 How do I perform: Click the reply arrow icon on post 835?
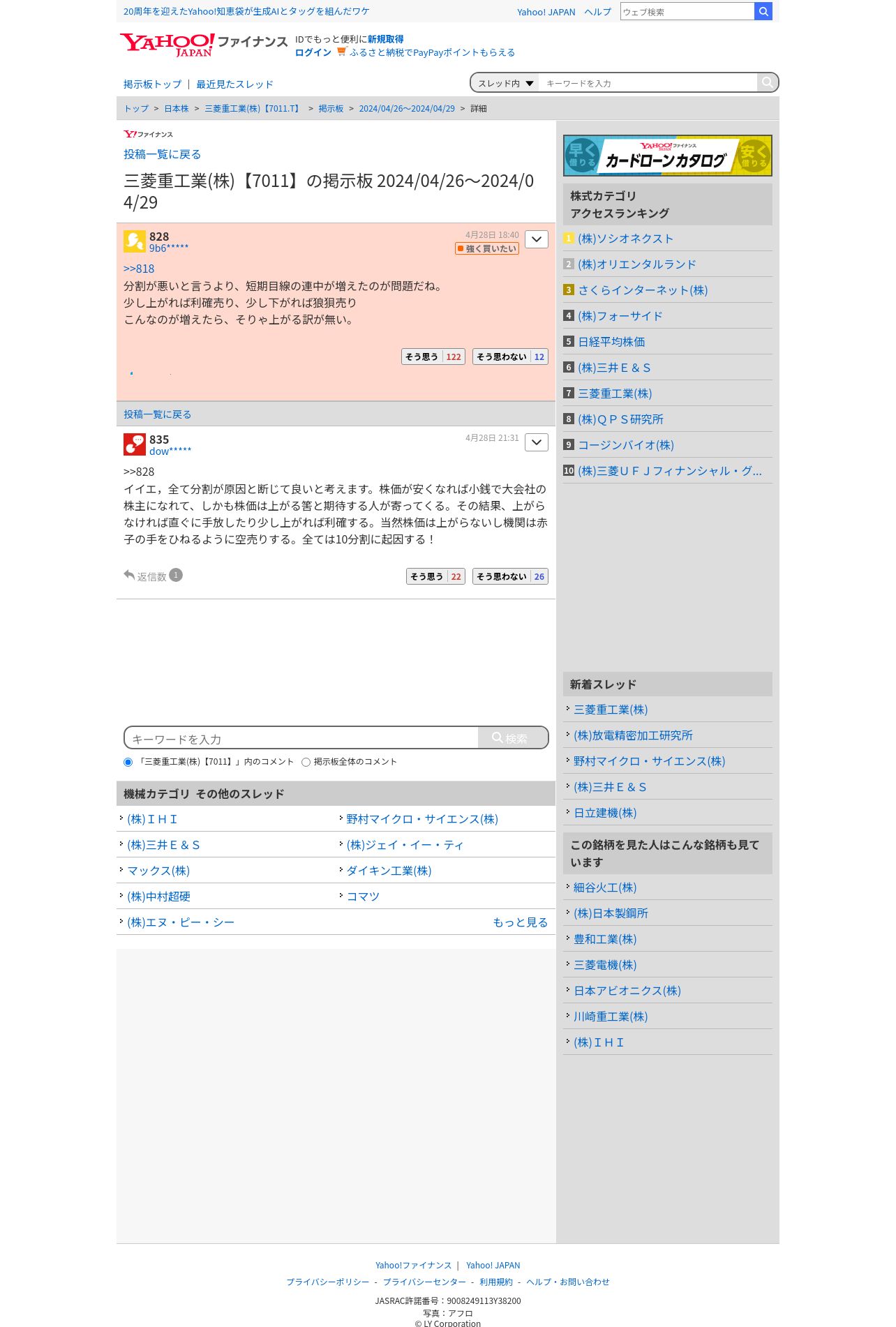pos(129,575)
